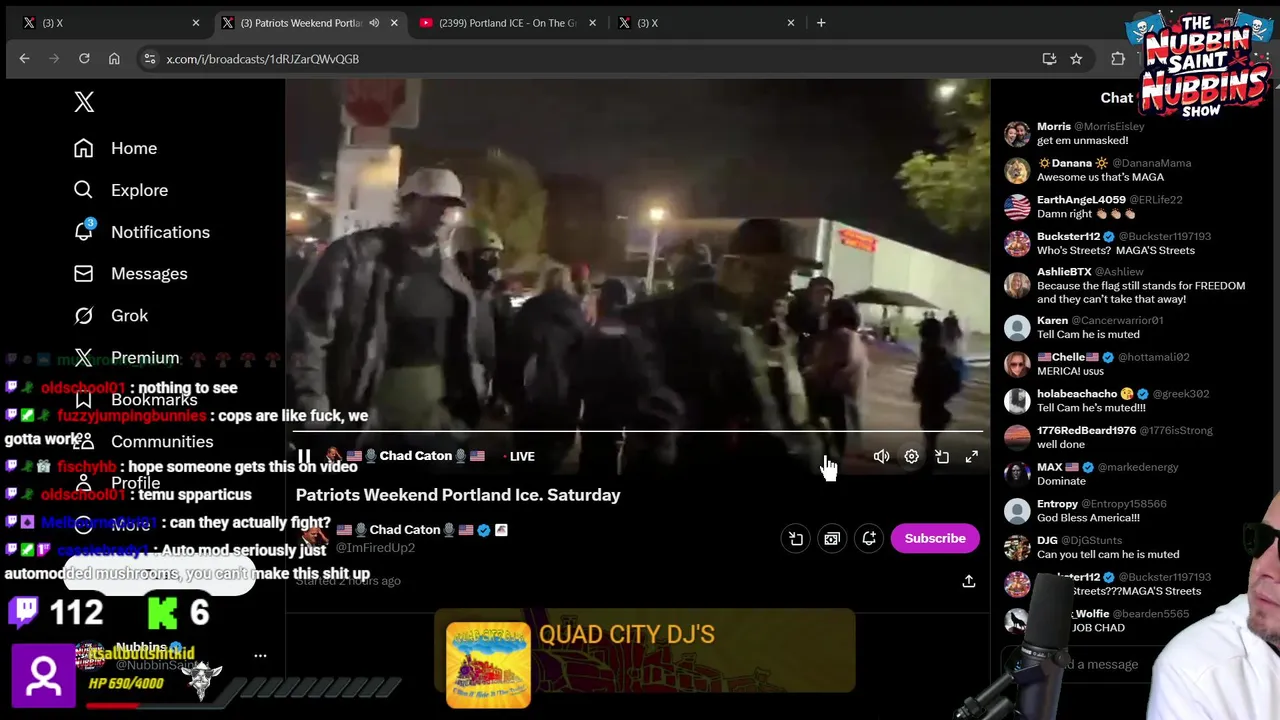The height and width of the screenshot is (720, 1280).
Task: Click the address bar URL
Action: click(263, 59)
